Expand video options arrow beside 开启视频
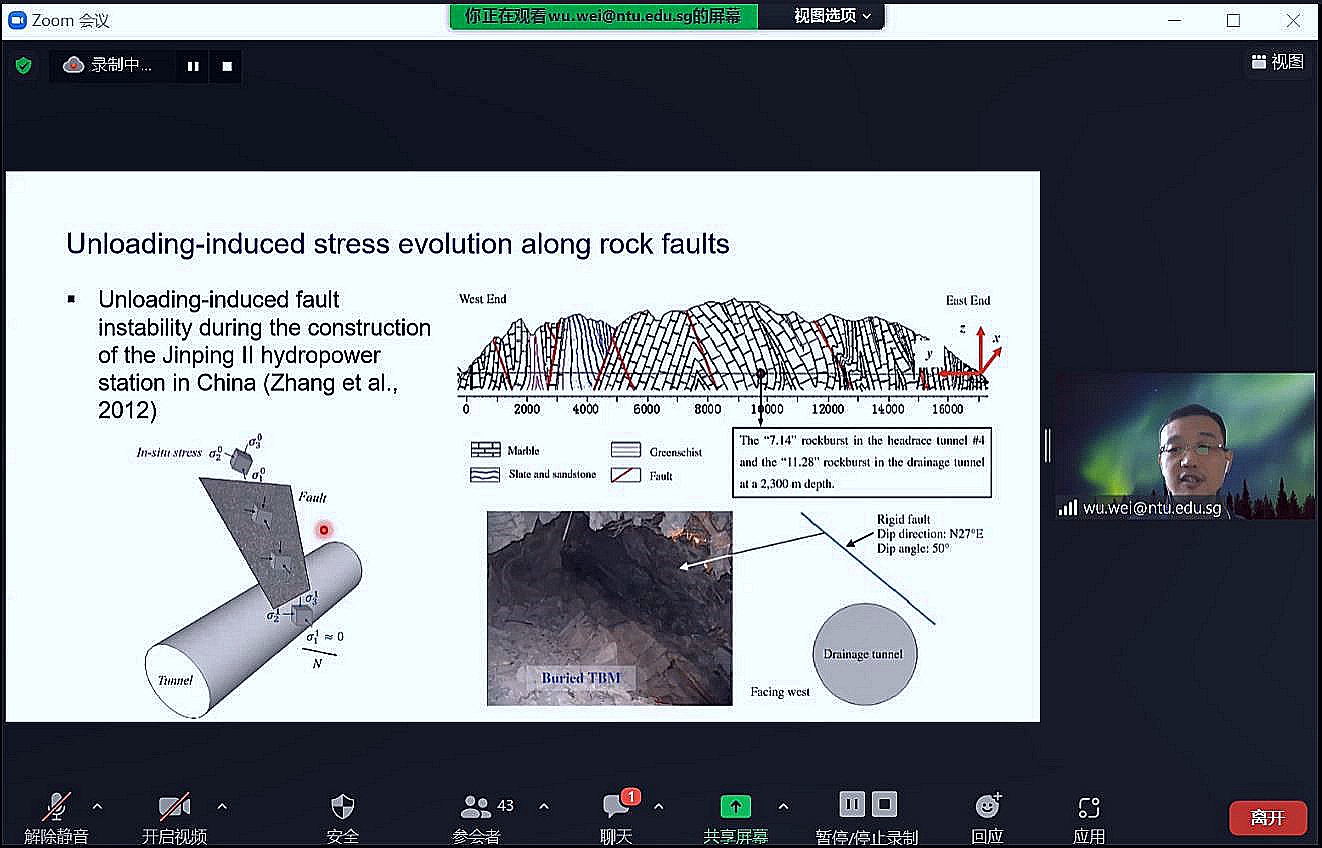 pos(222,806)
